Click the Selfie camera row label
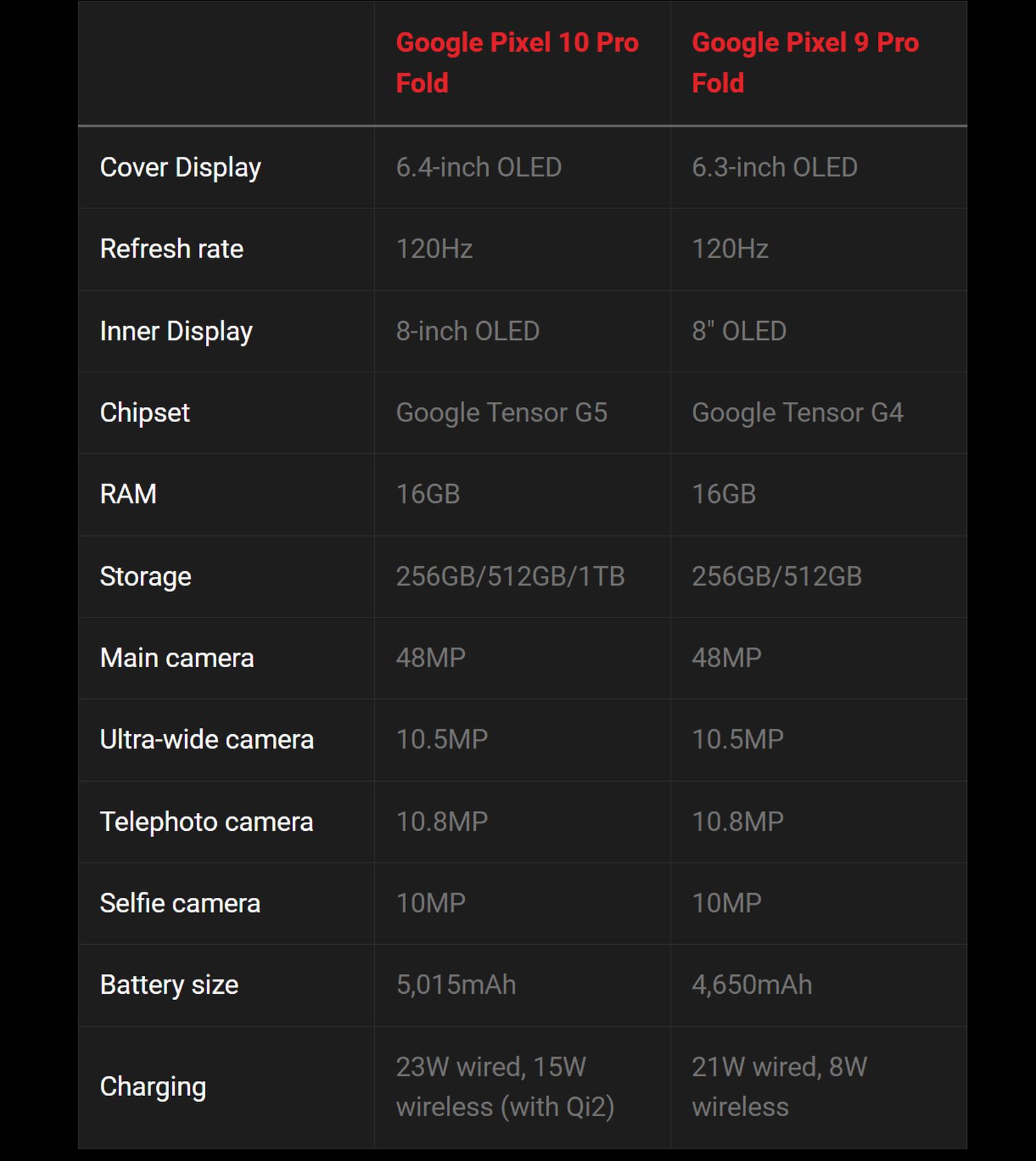The width and height of the screenshot is (1036, 1161). click(180, 903)
